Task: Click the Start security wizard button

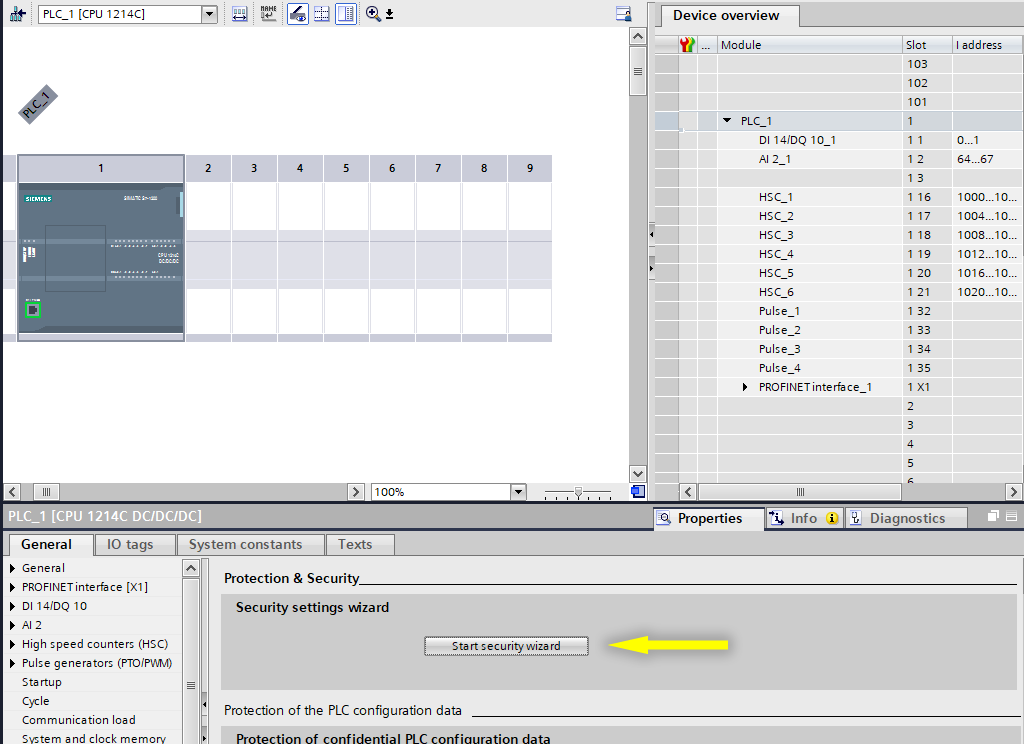Action: pyautogui.click(x=506, y=646)
